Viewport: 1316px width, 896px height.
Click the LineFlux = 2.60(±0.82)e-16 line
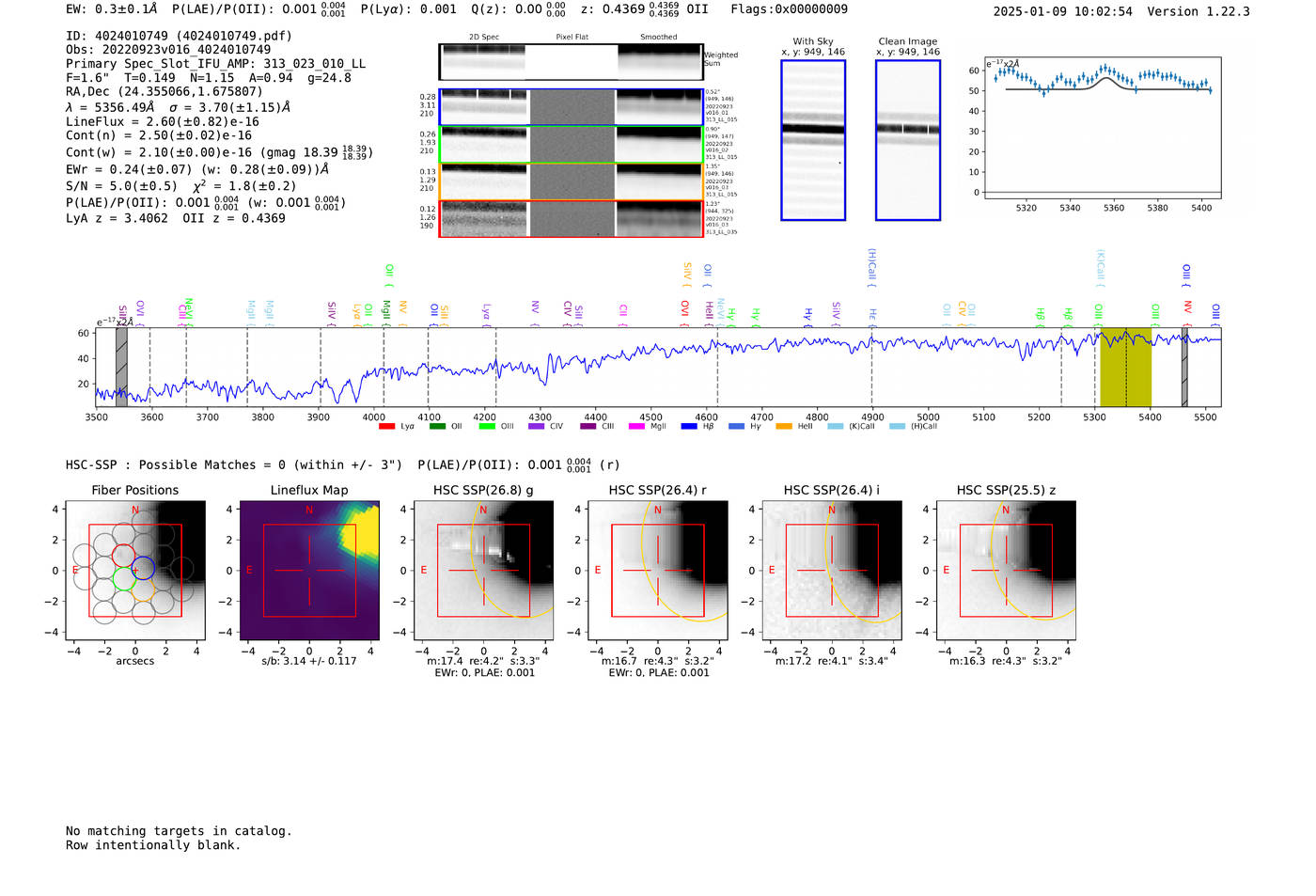[x=163, y=121]
